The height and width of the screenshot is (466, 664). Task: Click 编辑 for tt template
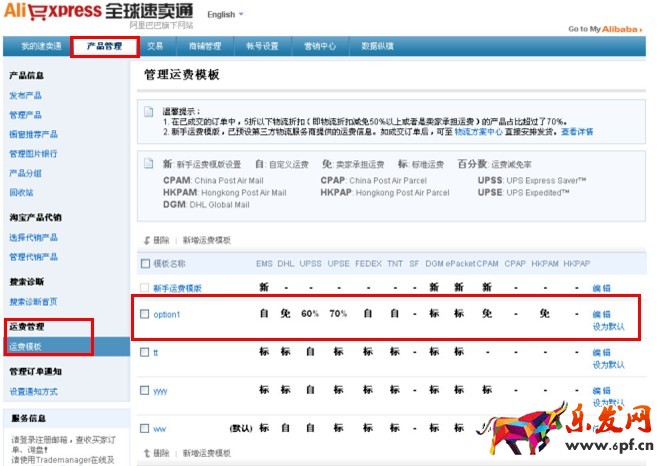601,352
